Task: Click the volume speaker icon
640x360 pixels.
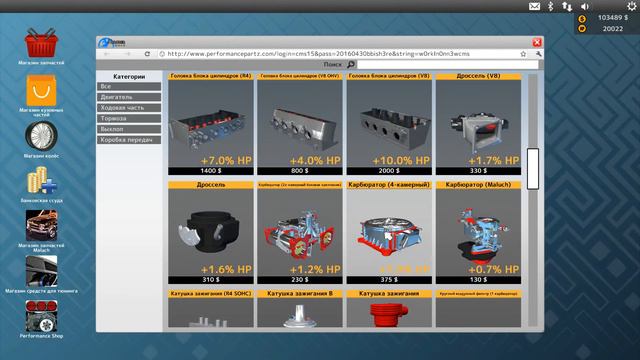Action: coord(585,6)
